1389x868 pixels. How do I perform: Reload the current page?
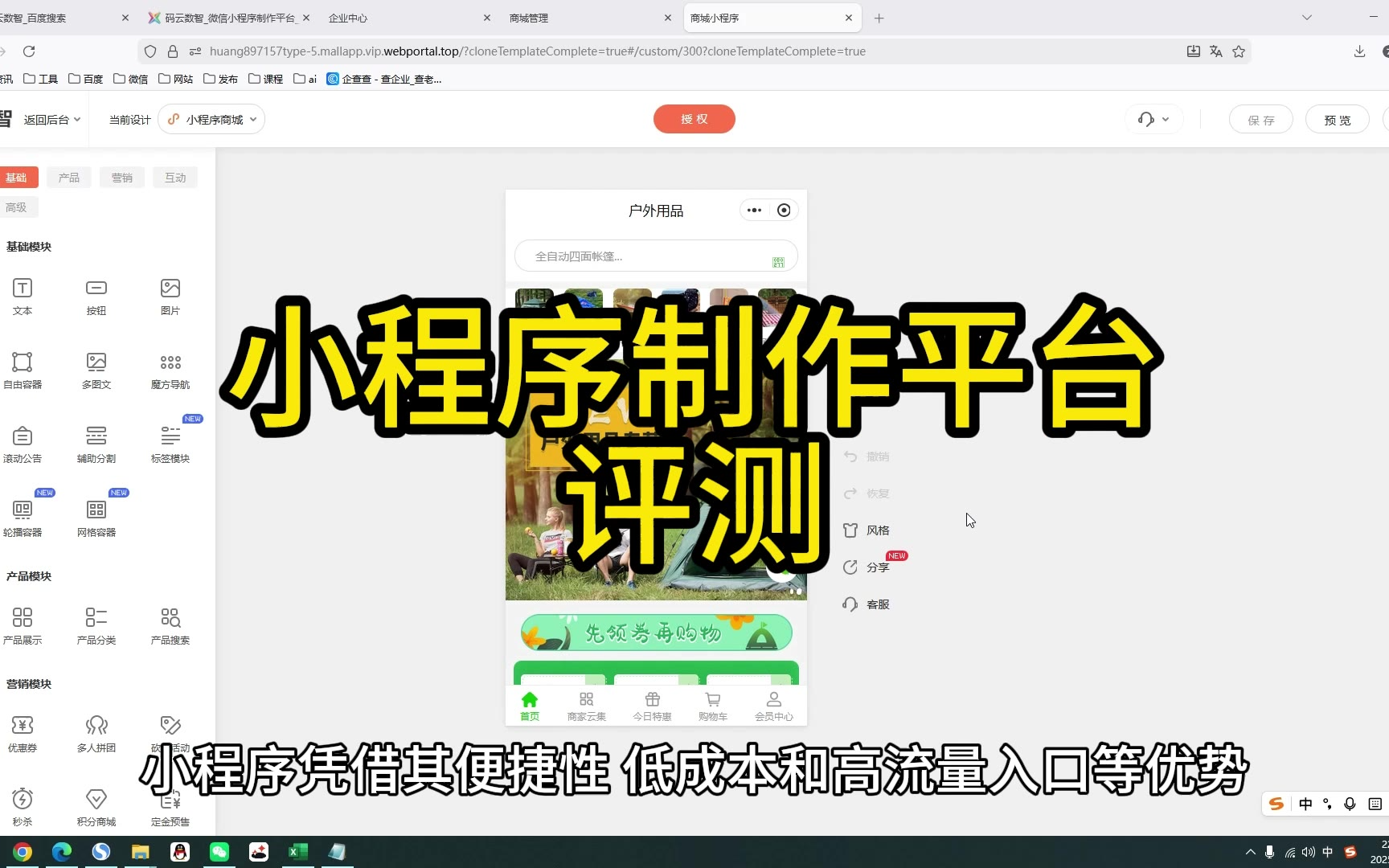[29, 51]
